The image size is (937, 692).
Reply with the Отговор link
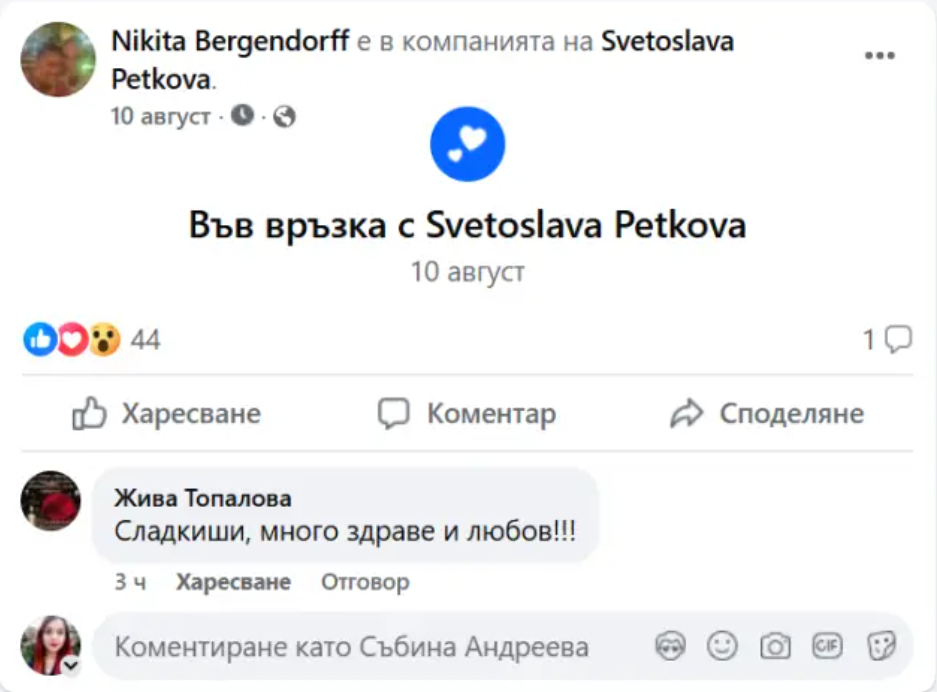pyautogui.click(x=368, y=581)
